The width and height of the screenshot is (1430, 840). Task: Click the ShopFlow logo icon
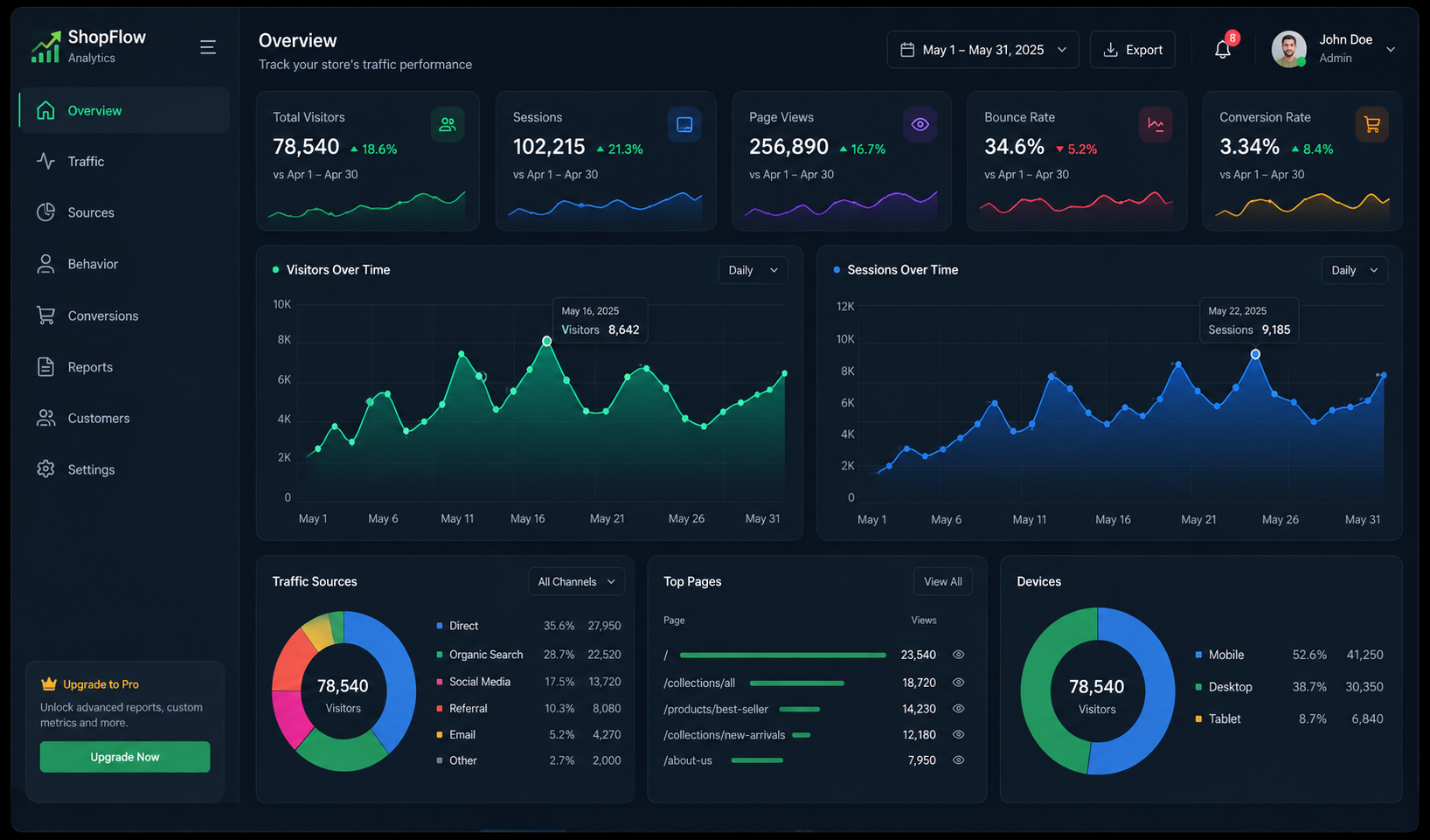45,47
